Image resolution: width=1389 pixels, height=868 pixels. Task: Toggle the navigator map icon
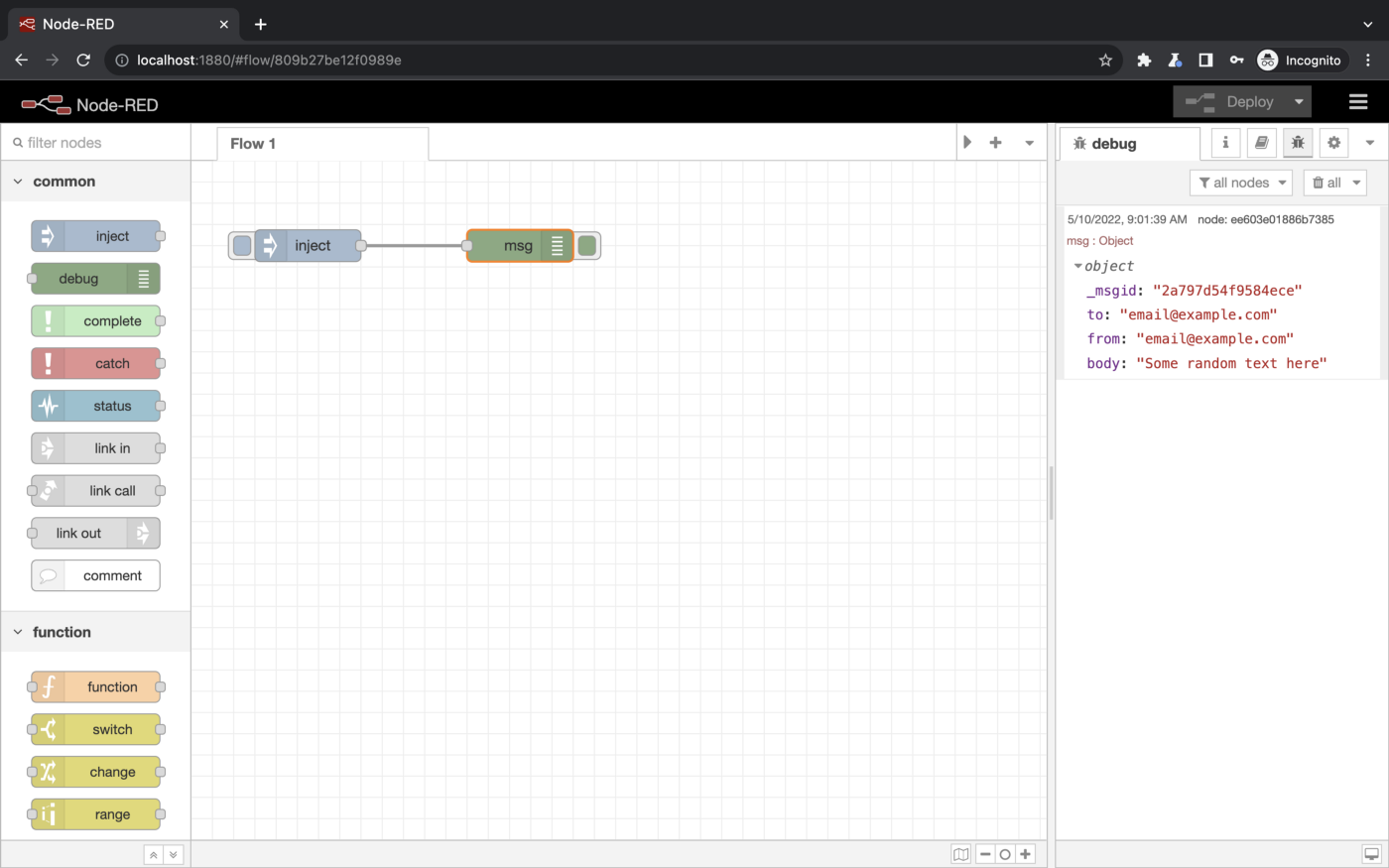pos(960,854)
